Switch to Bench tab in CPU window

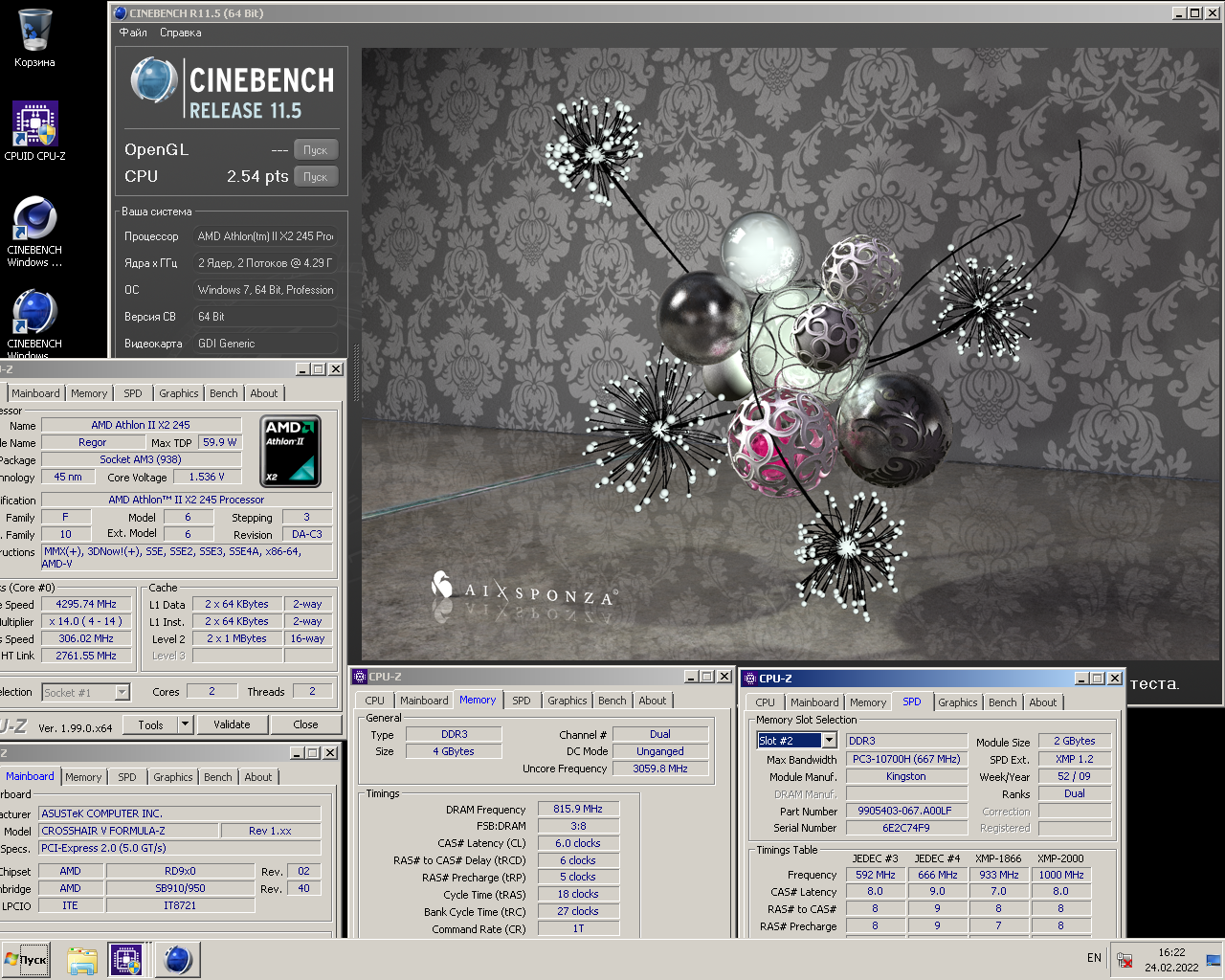coord(223,393)
